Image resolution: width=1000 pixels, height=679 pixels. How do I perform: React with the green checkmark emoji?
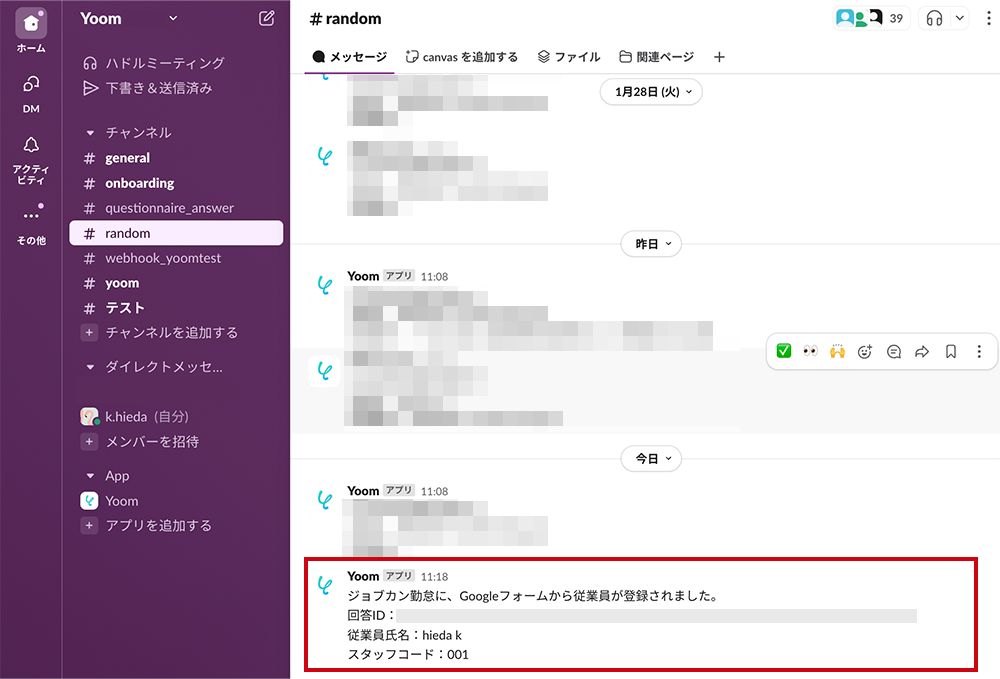pyautogui.click(x=784, y=351)
